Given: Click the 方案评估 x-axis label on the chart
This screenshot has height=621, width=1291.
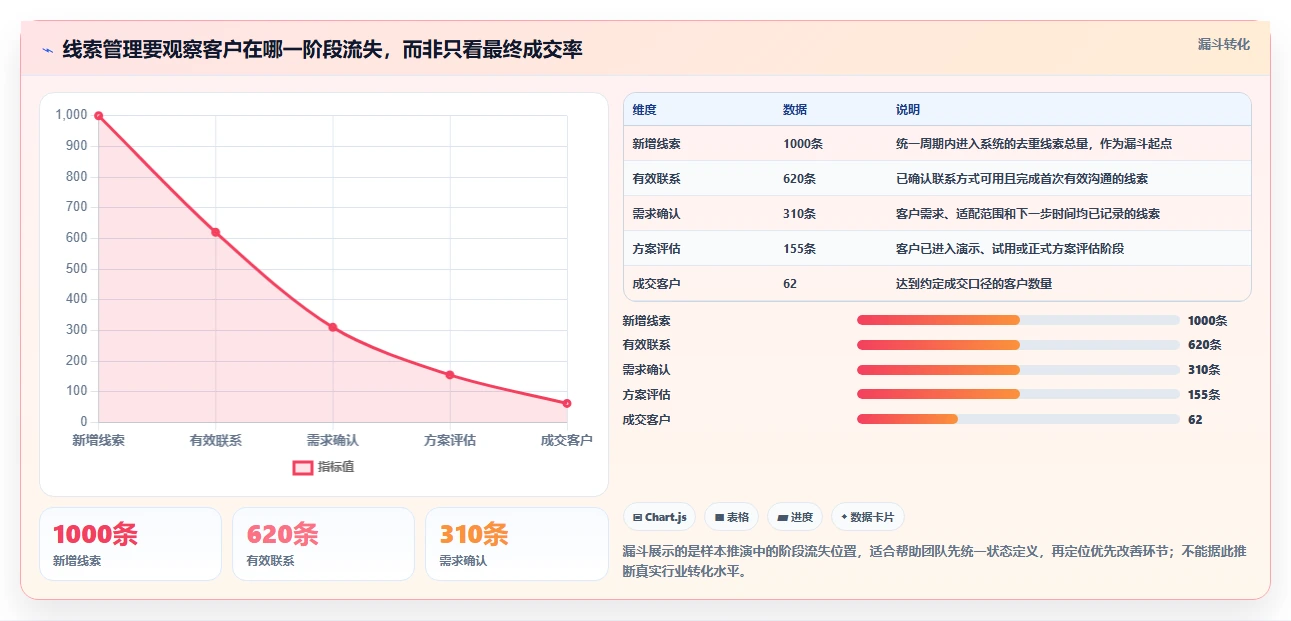Looking at the screenshot, I should point(450,440).
